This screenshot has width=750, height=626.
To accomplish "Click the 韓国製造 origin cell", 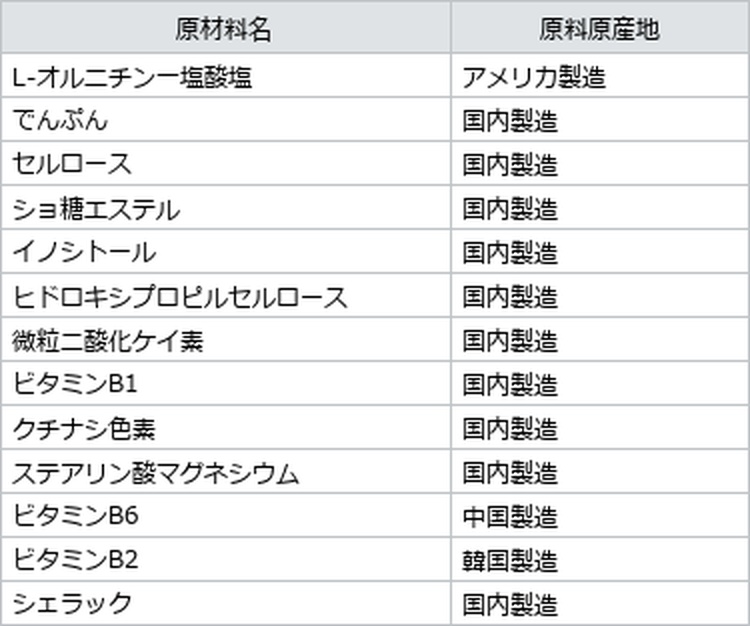I will pyautogui.click(x=600, y=560).
